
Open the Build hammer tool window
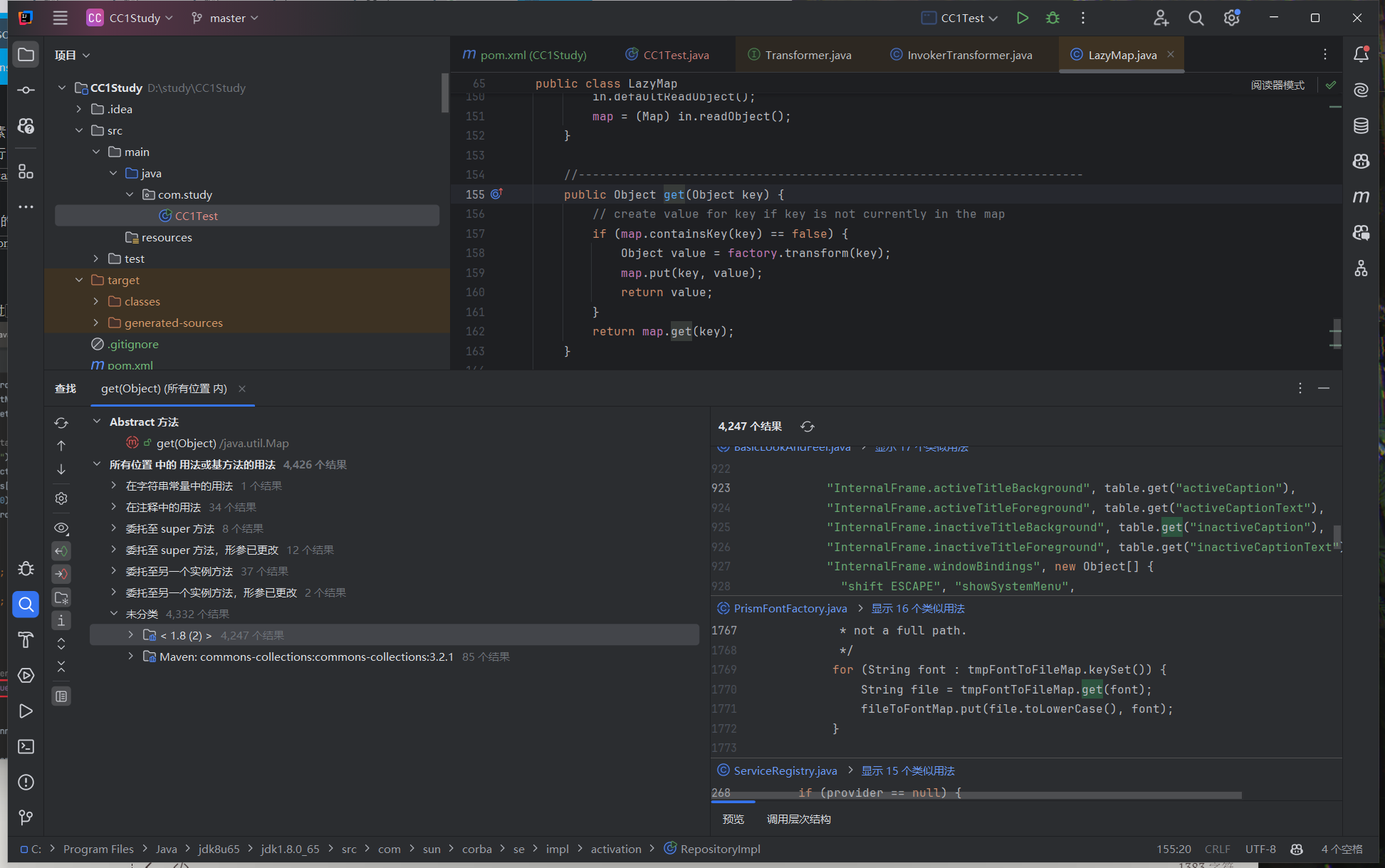pos(26,640)
